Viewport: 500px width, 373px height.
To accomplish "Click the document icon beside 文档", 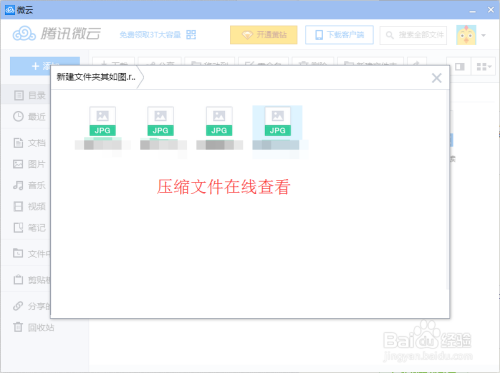I will [x=18, y=143].
